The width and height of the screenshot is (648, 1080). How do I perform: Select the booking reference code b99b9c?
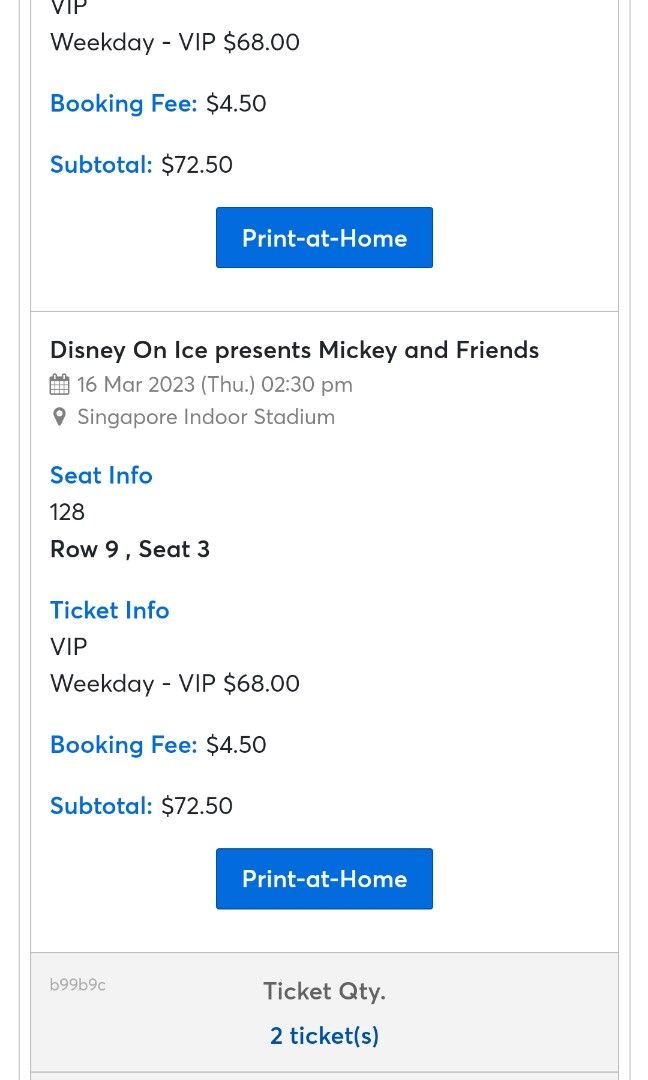[x=77, y=984]
